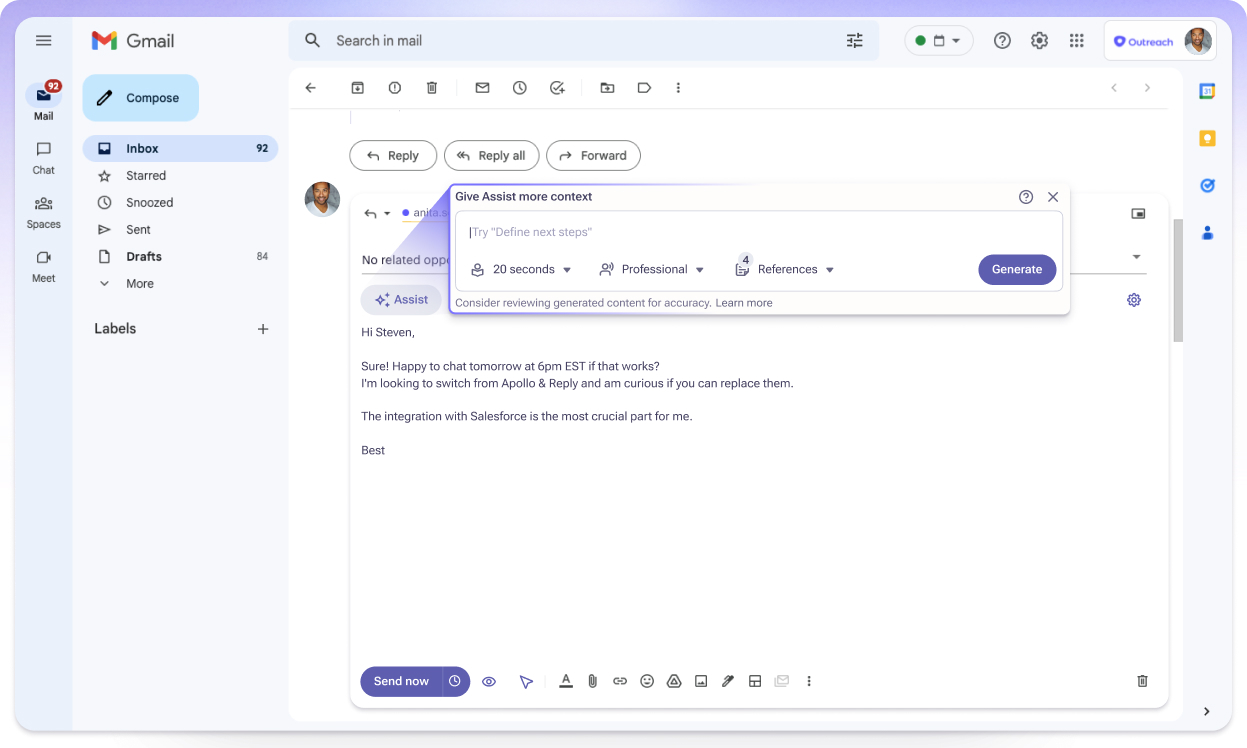Open the Assist AI feature

point(401,299)
